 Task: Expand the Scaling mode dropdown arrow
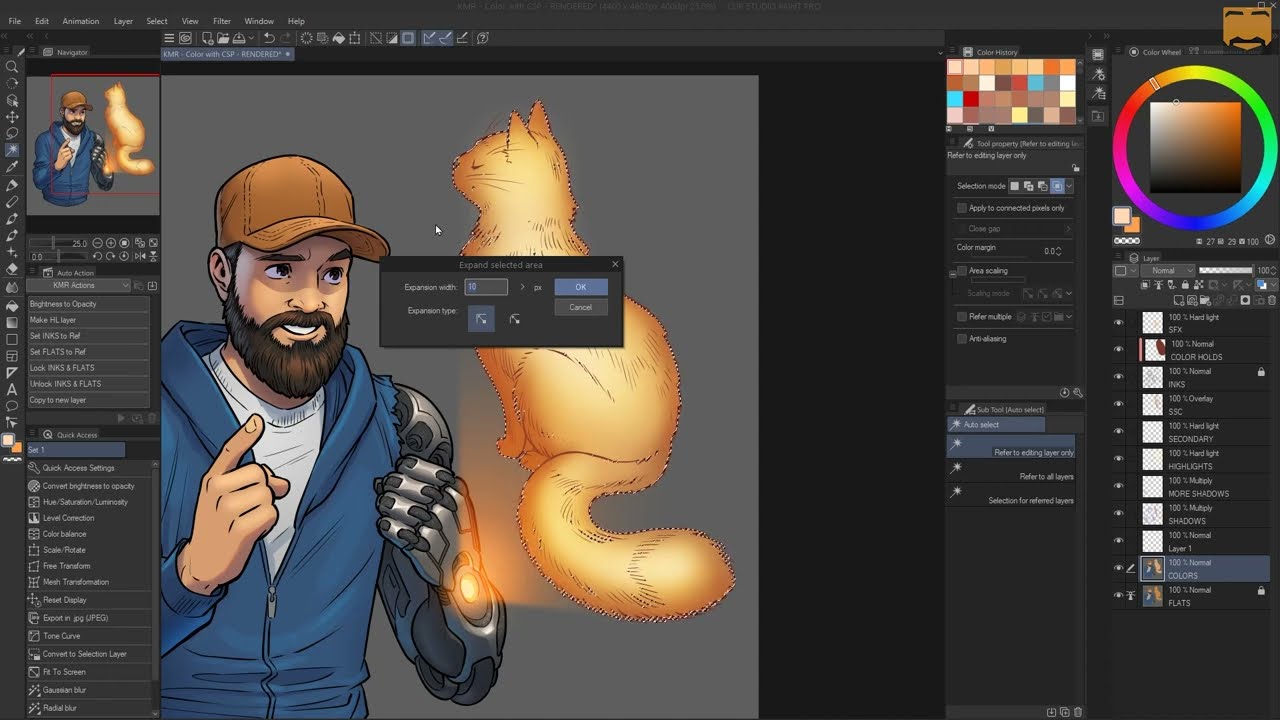(x=1069, y=294)
